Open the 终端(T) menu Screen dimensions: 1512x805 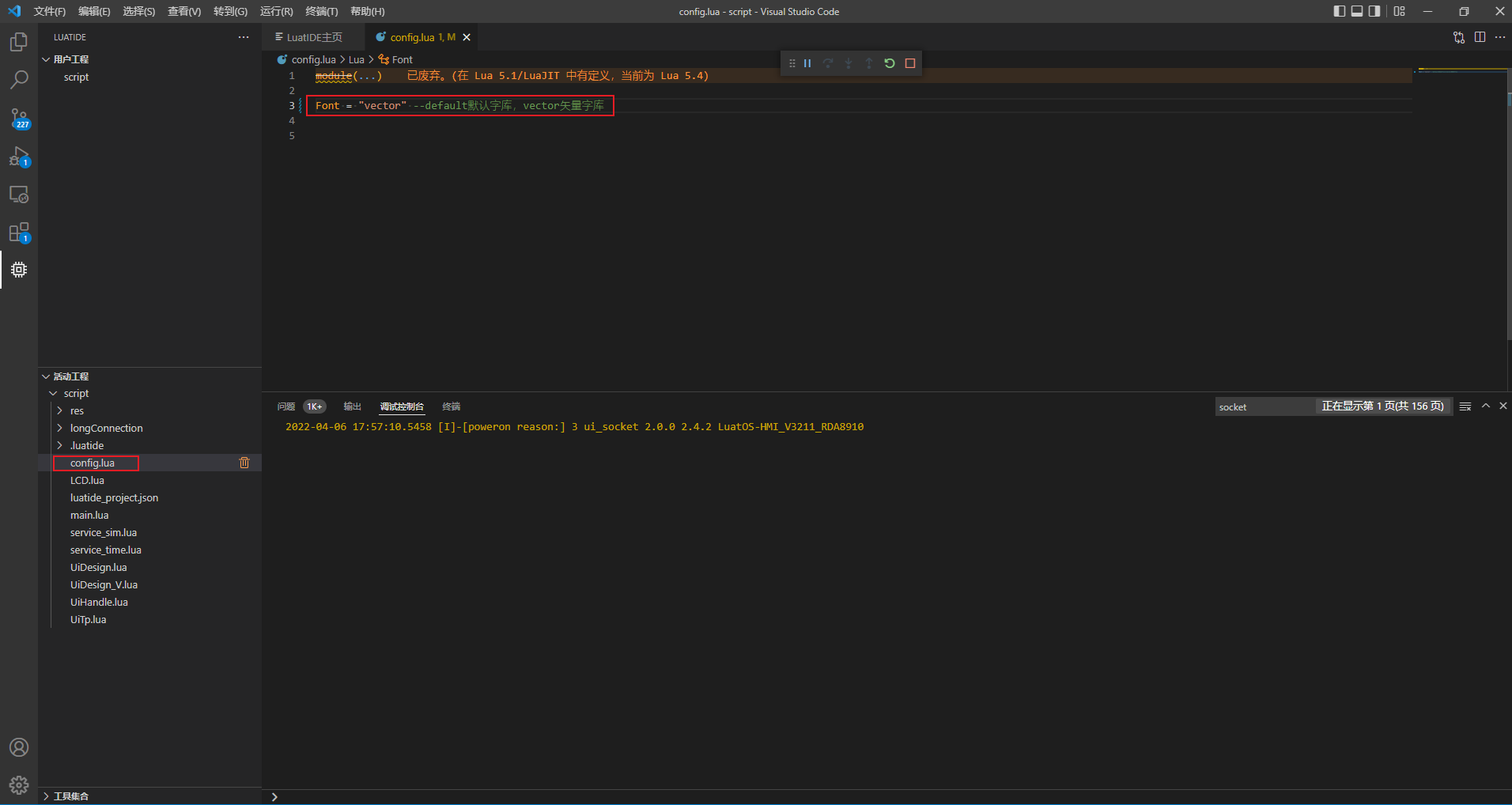click(322, 11)
